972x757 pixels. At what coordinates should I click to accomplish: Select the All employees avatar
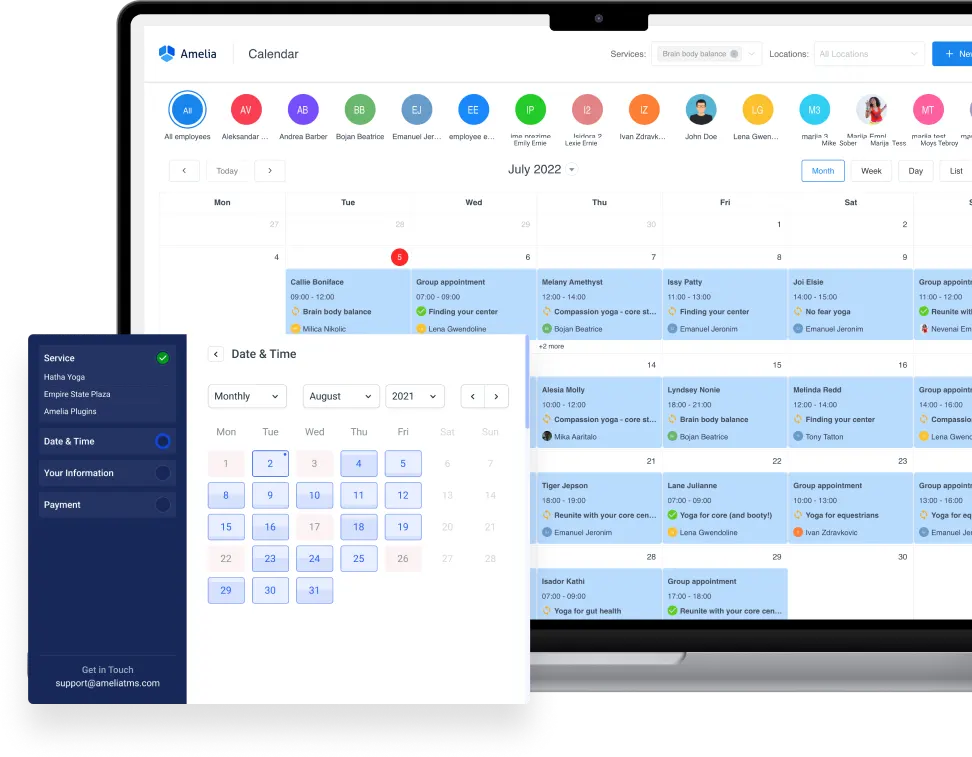(187, 110)
